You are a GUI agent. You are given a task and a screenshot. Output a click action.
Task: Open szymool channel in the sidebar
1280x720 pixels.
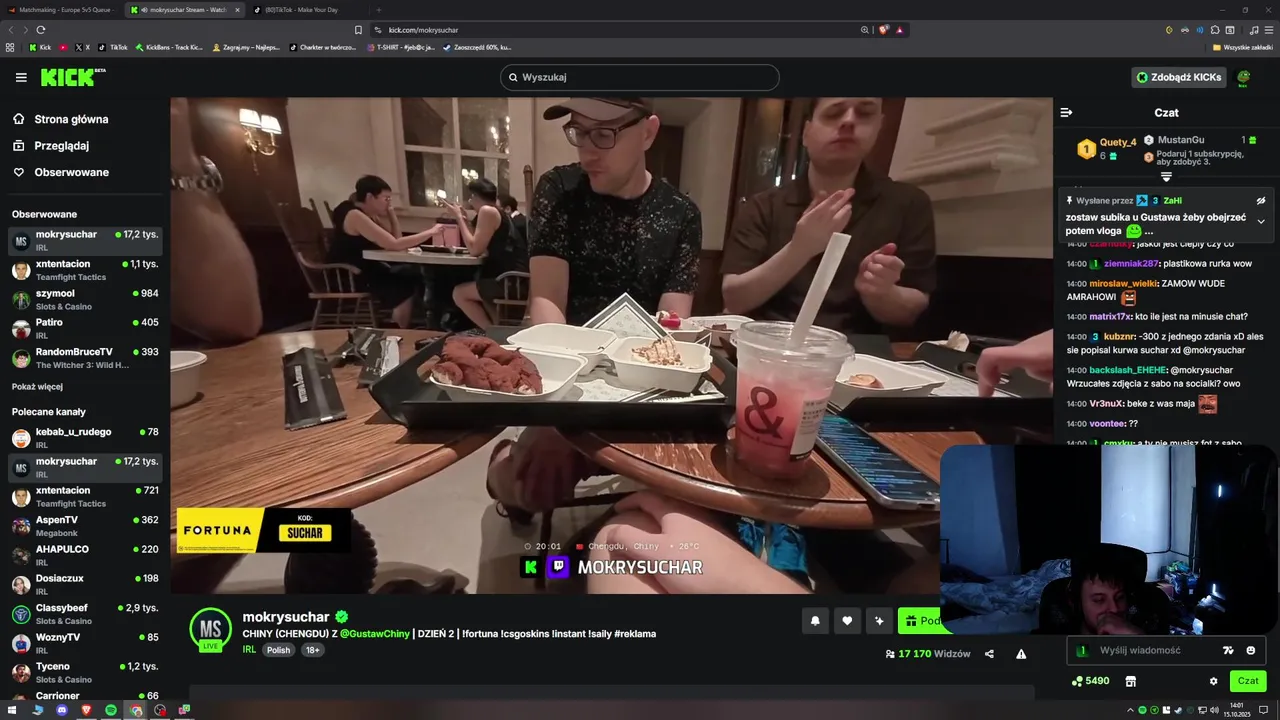tap(85, 299)
